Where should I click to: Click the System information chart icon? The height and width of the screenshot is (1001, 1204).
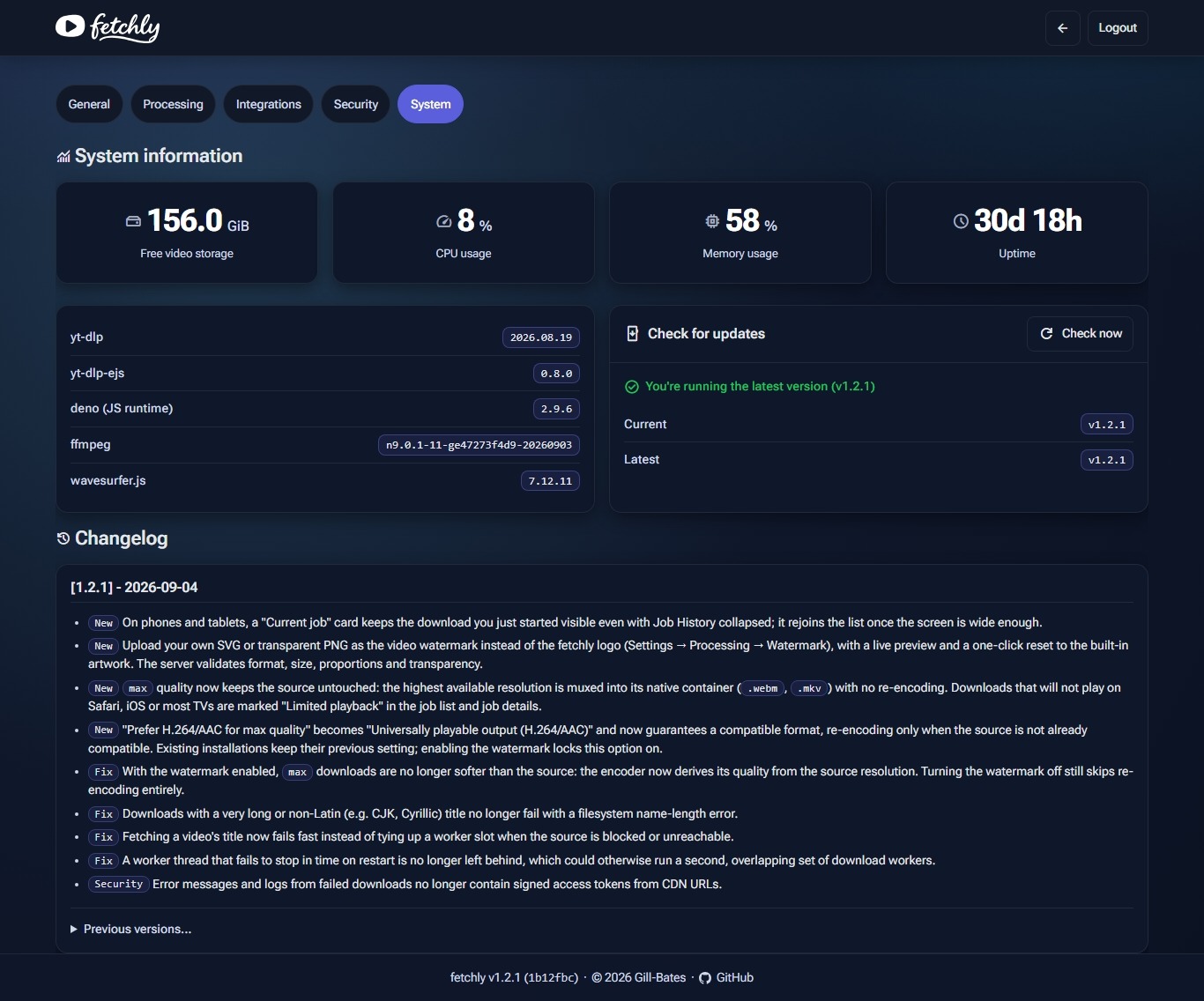click(63, 157)
